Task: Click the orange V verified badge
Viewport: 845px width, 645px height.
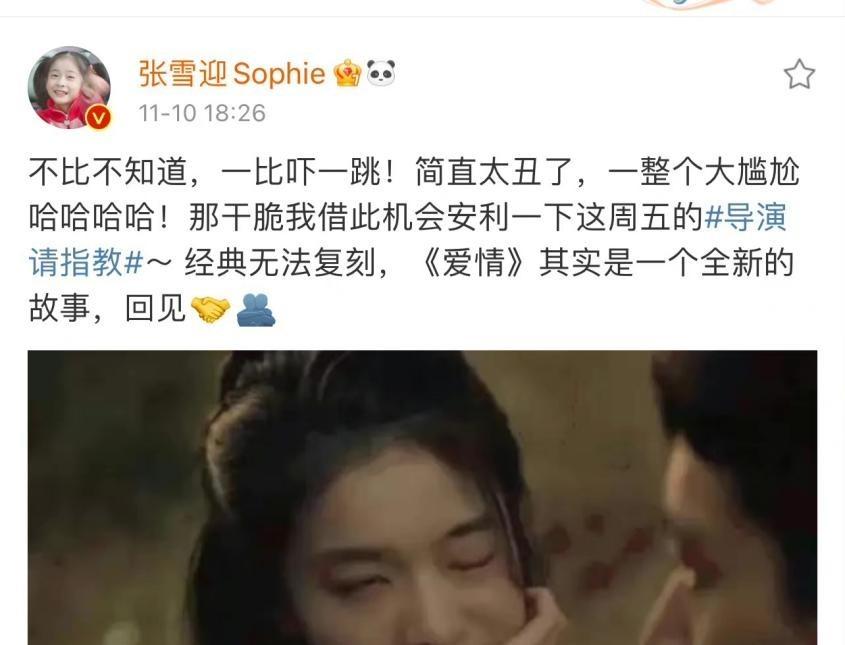Action: click(99, 117)
